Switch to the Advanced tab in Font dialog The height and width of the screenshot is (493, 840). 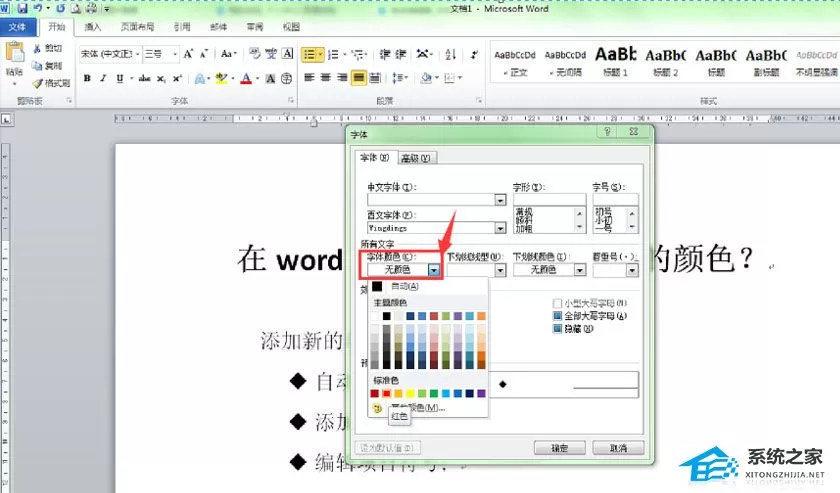(416, 158)
